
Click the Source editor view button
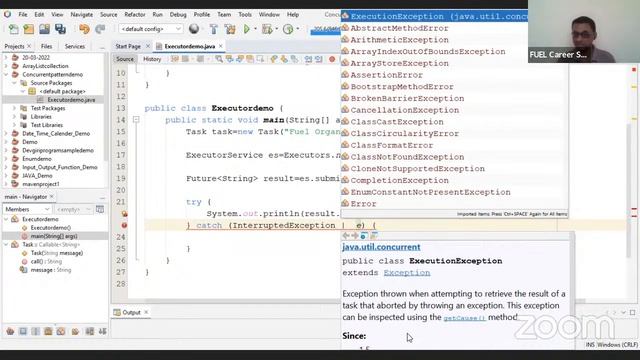coord(125,59)
